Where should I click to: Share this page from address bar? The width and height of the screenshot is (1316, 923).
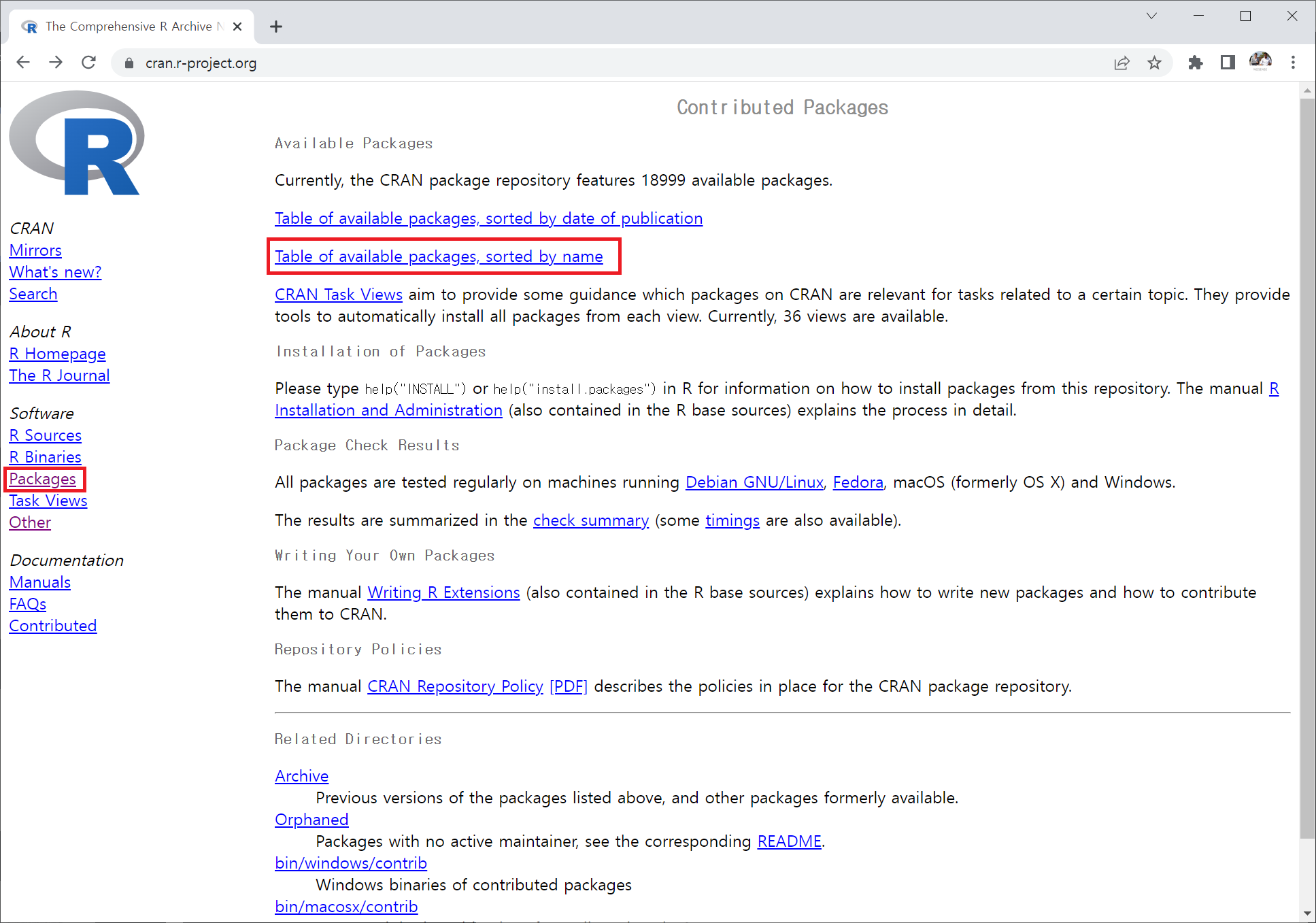[x=1121, y=63]
